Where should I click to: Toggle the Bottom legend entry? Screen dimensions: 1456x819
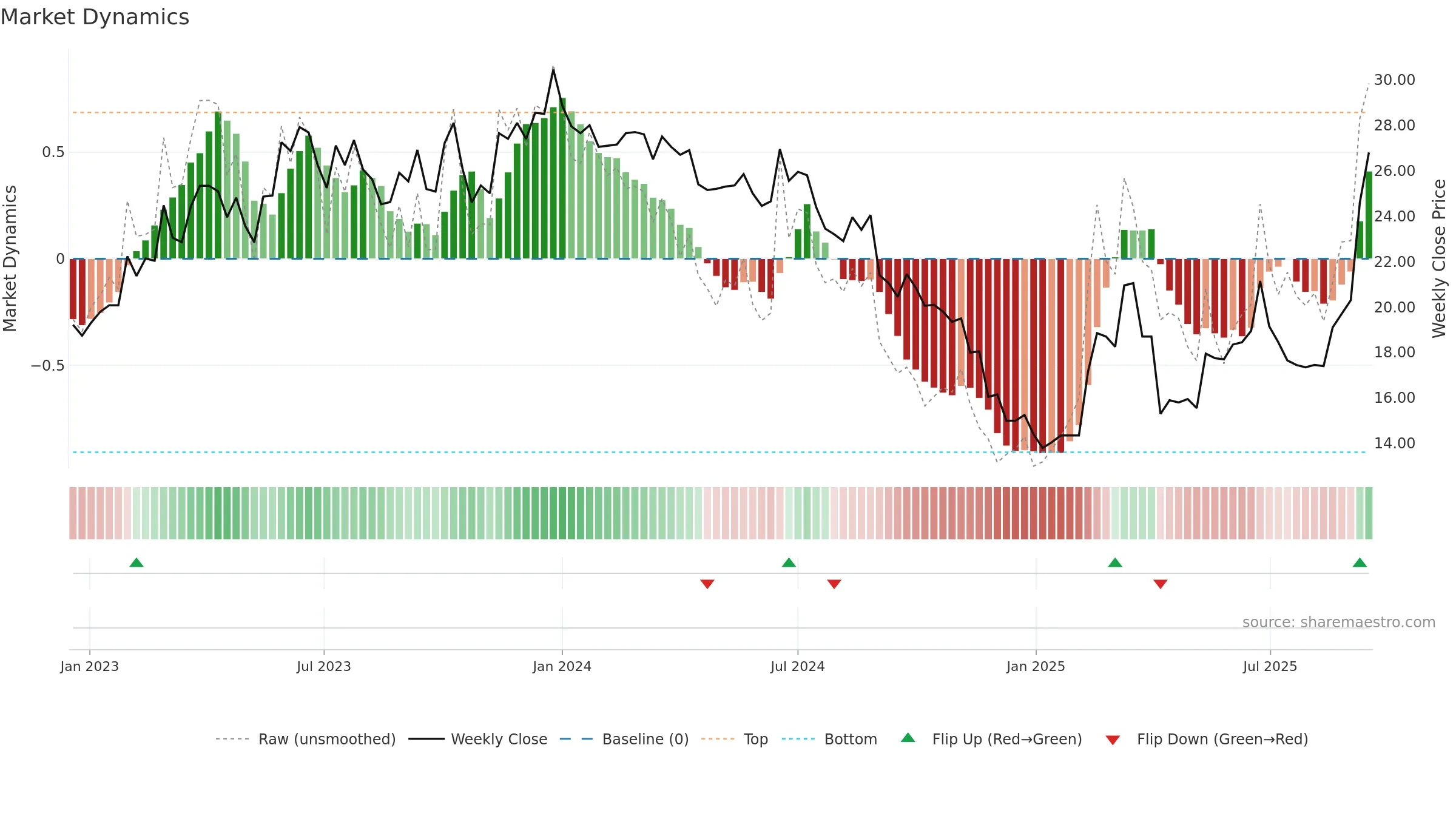click(829, 739)
